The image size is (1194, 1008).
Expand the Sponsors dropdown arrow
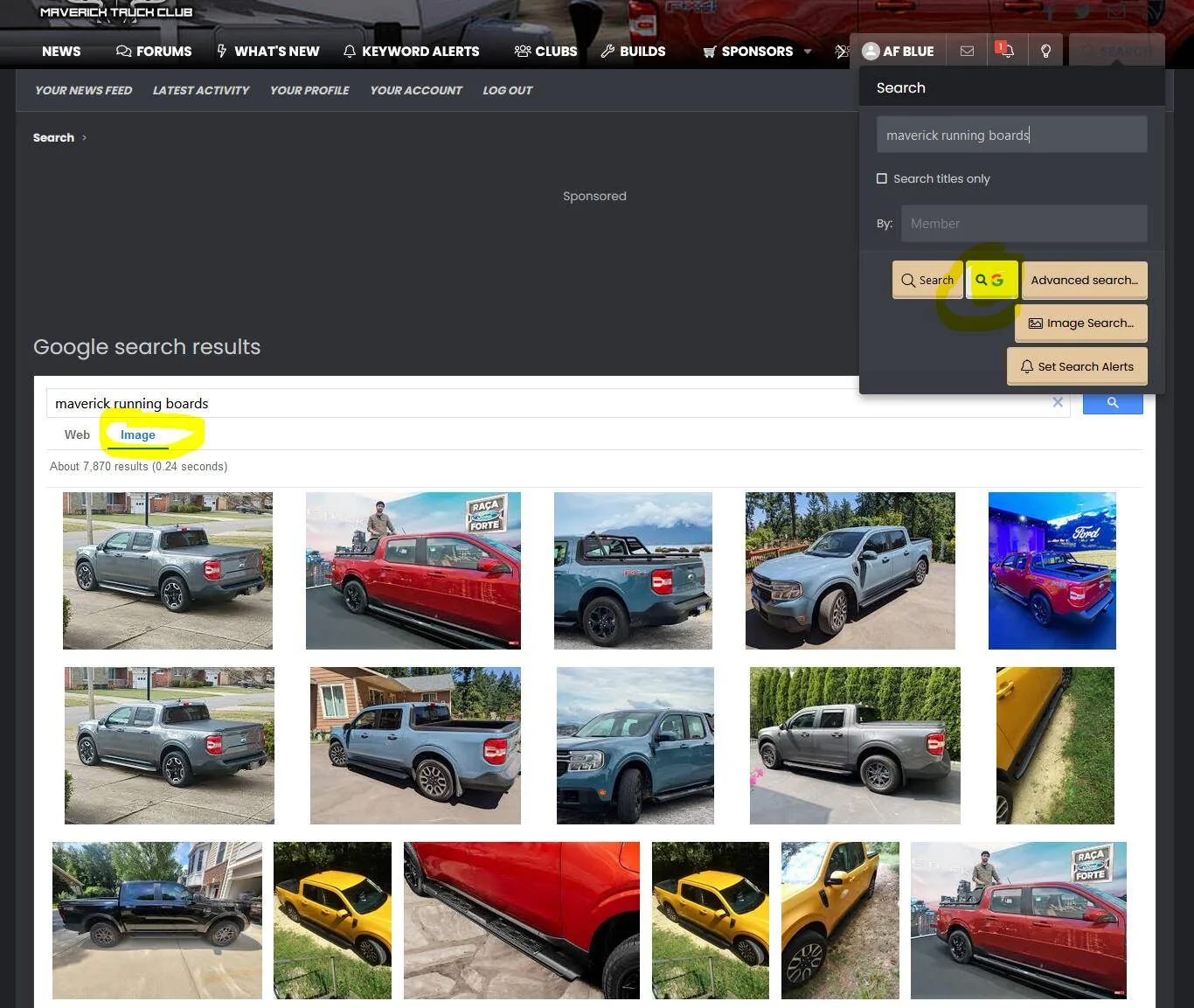click(808, 52)
